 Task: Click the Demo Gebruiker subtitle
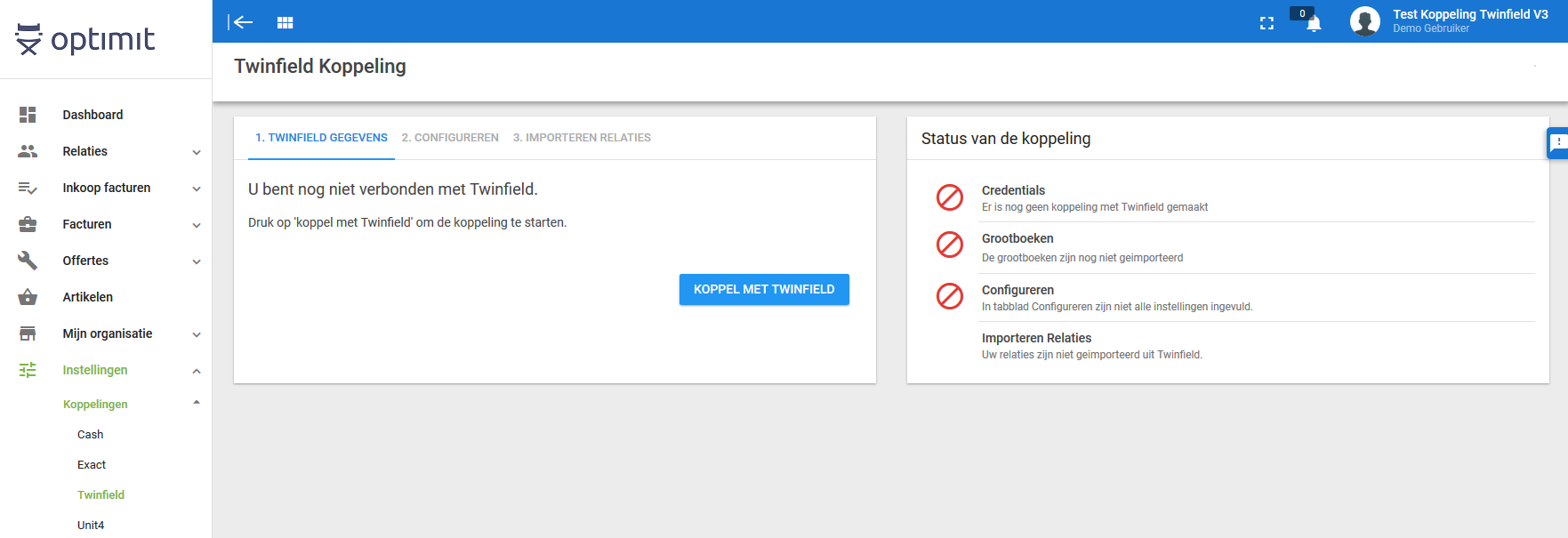pyautogui.click(x=1431, y=28)
